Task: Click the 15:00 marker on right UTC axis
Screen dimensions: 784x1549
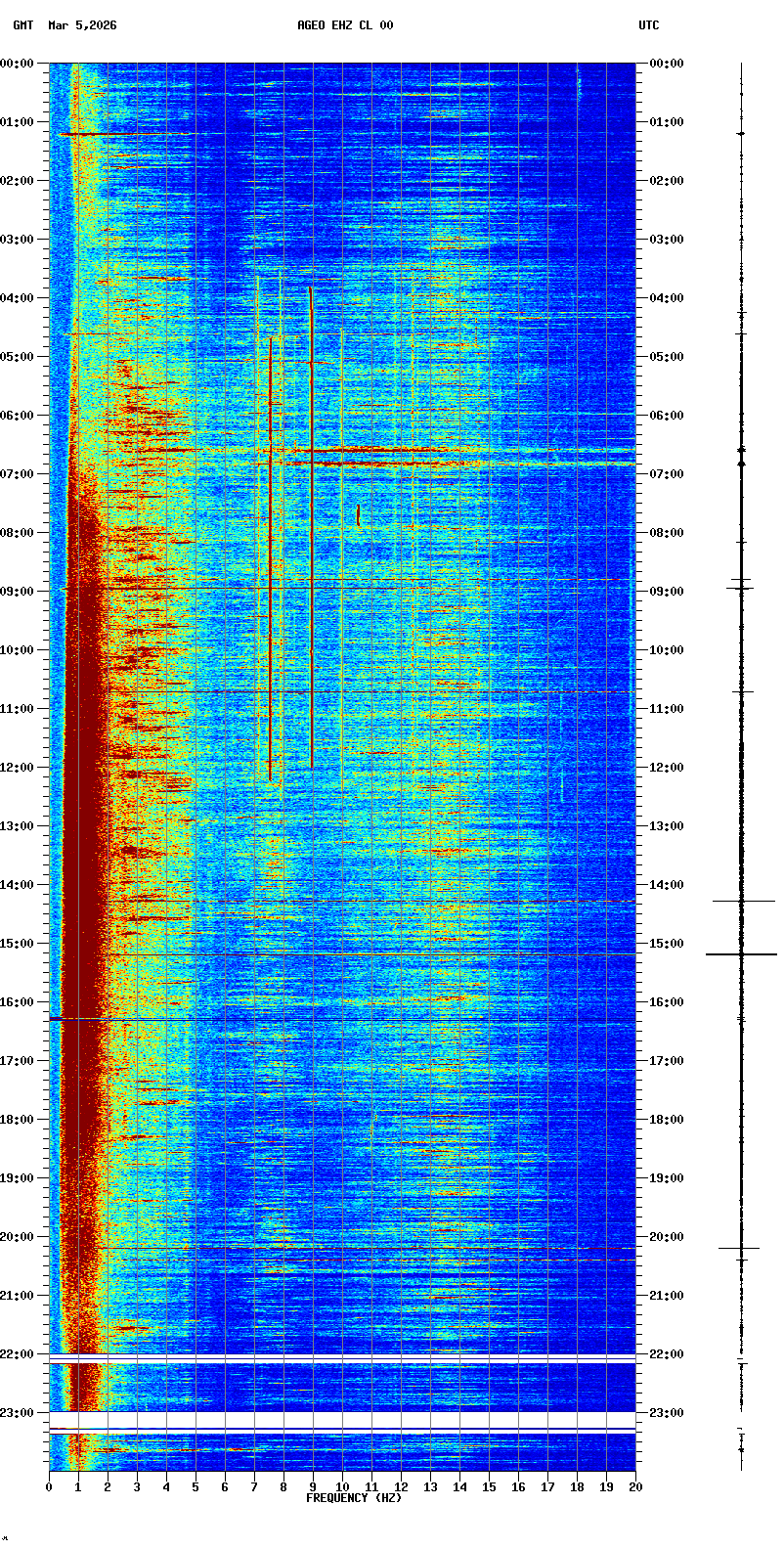Action: (x=667, y=944)
